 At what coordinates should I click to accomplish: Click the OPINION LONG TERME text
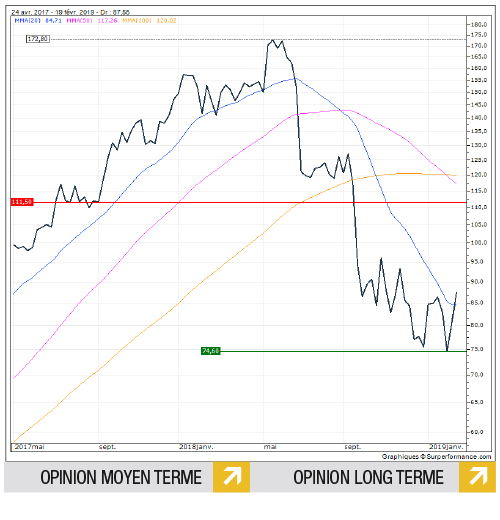tap(368, 477)
